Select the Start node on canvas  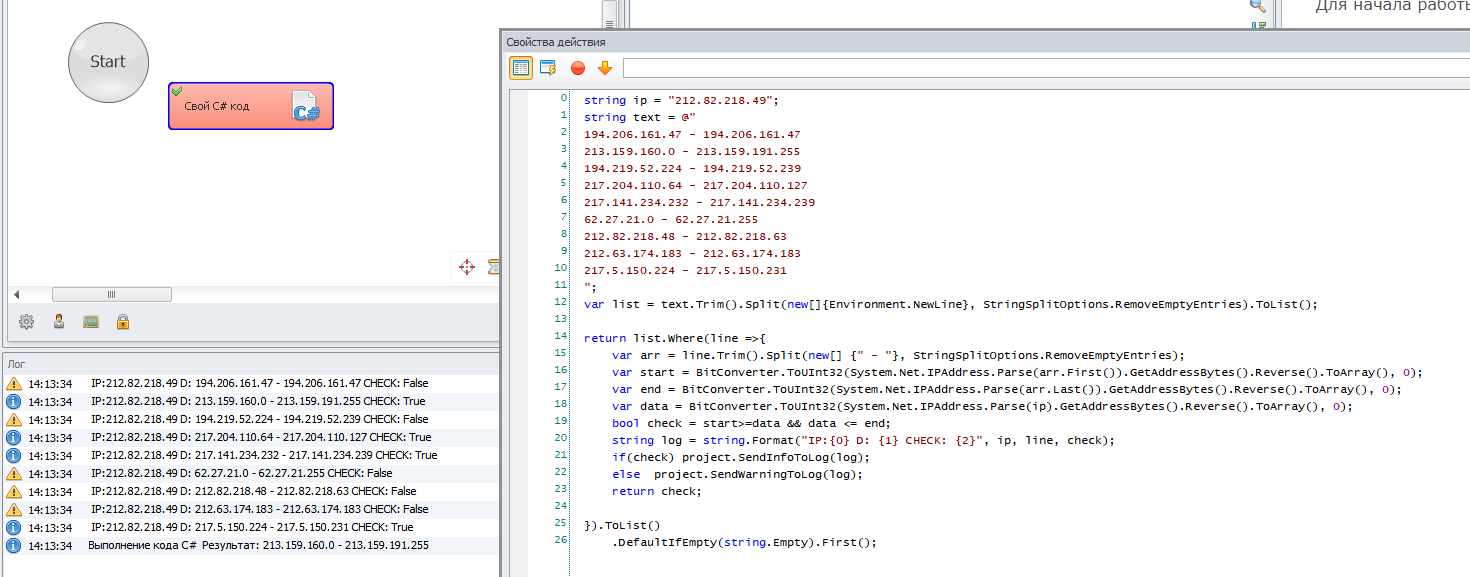coord(108,62)
